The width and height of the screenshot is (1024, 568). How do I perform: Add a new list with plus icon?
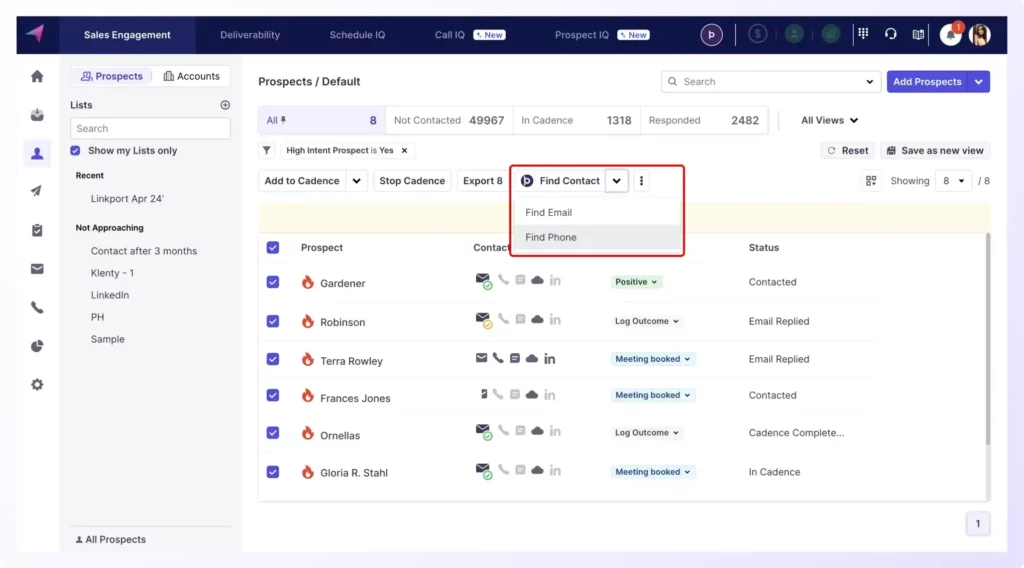click(225, 105)
